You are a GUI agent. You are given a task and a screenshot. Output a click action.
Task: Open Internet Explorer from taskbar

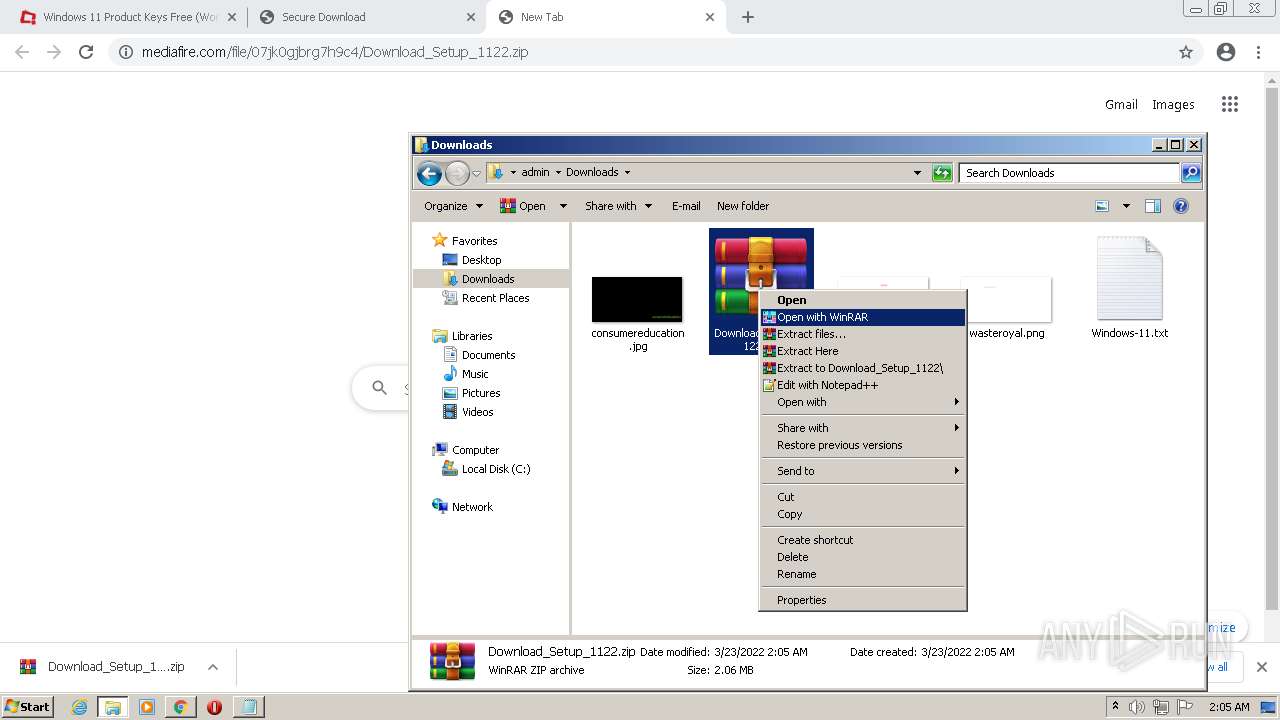click(79, 707)
